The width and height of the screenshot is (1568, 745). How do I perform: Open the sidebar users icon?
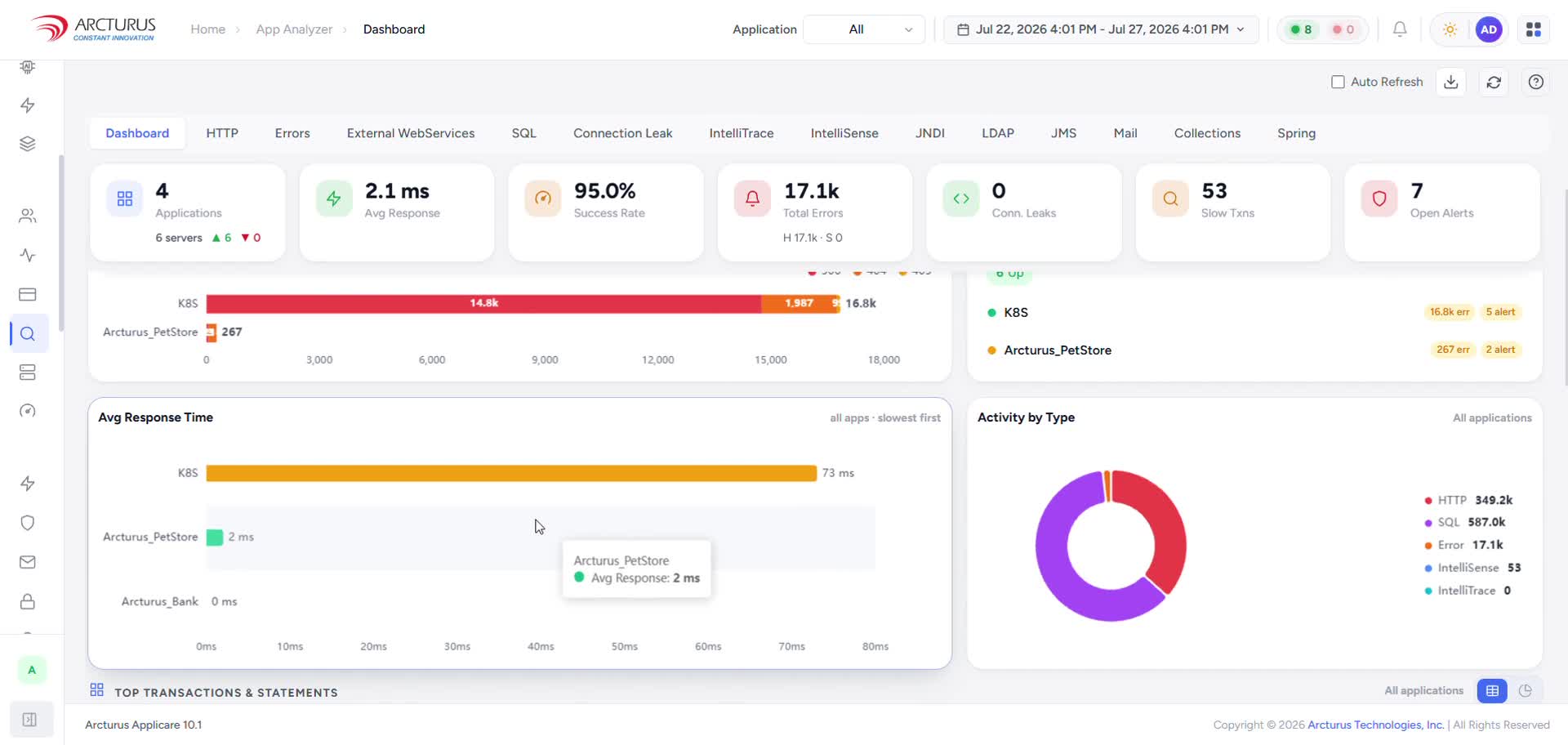pos(28,216)
